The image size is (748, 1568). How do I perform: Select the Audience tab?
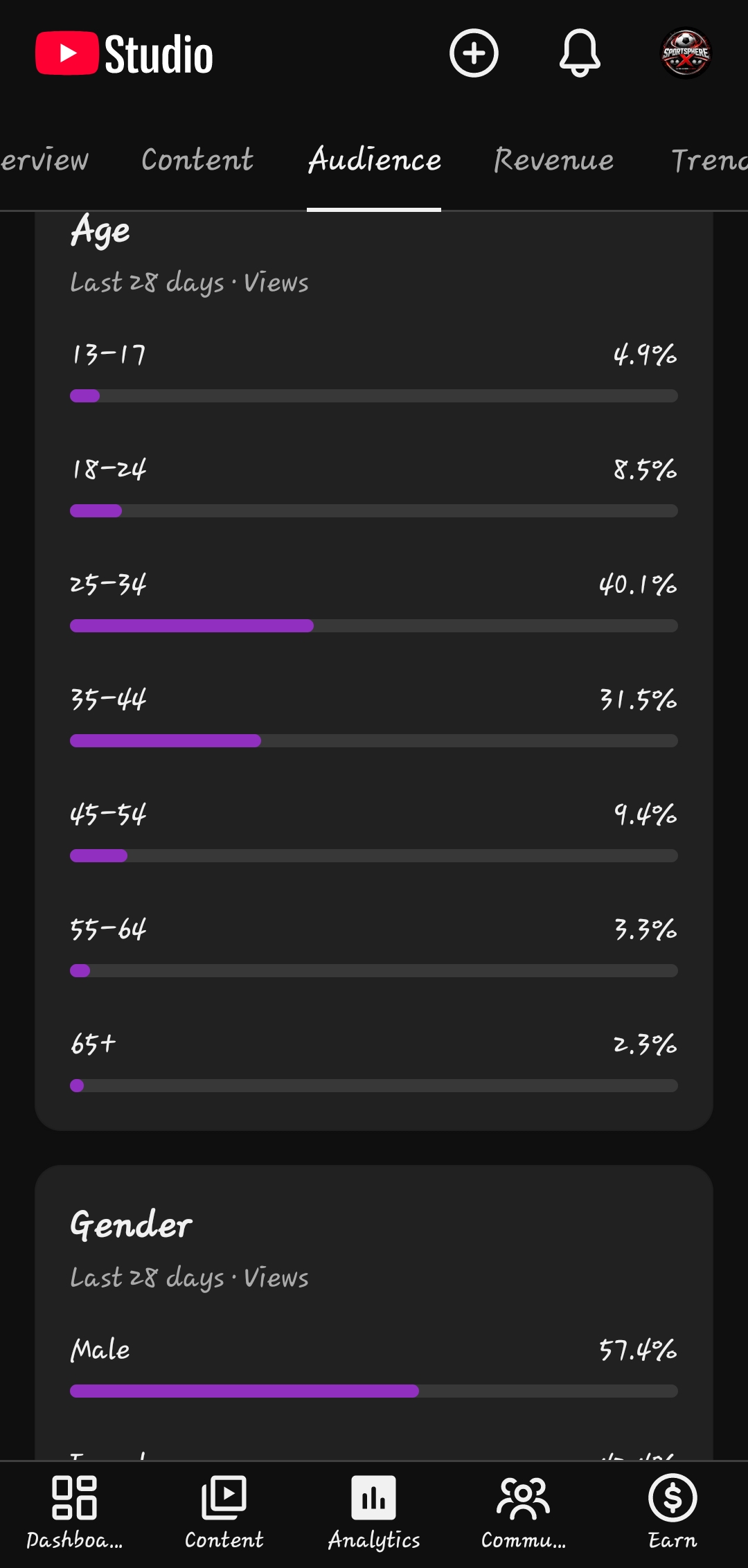374,160
